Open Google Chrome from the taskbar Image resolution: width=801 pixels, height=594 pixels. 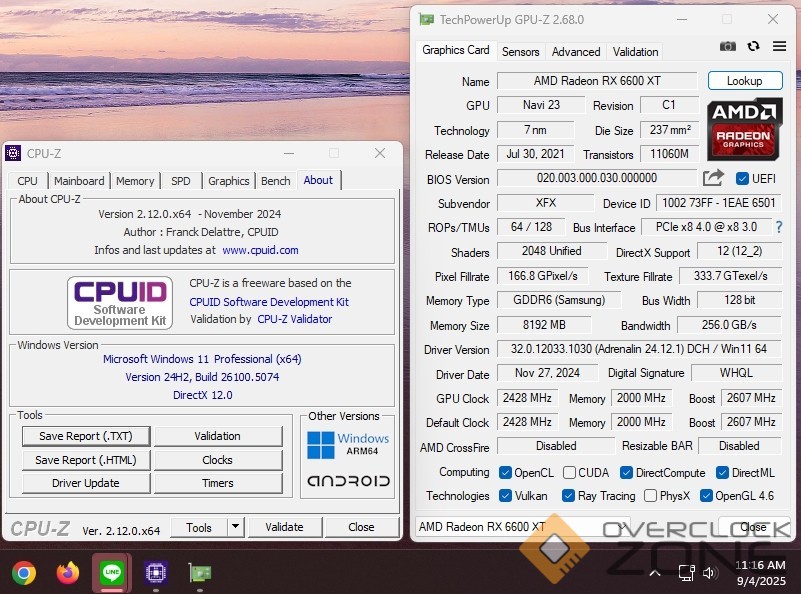pyautogui.click(x=24, y=573)
